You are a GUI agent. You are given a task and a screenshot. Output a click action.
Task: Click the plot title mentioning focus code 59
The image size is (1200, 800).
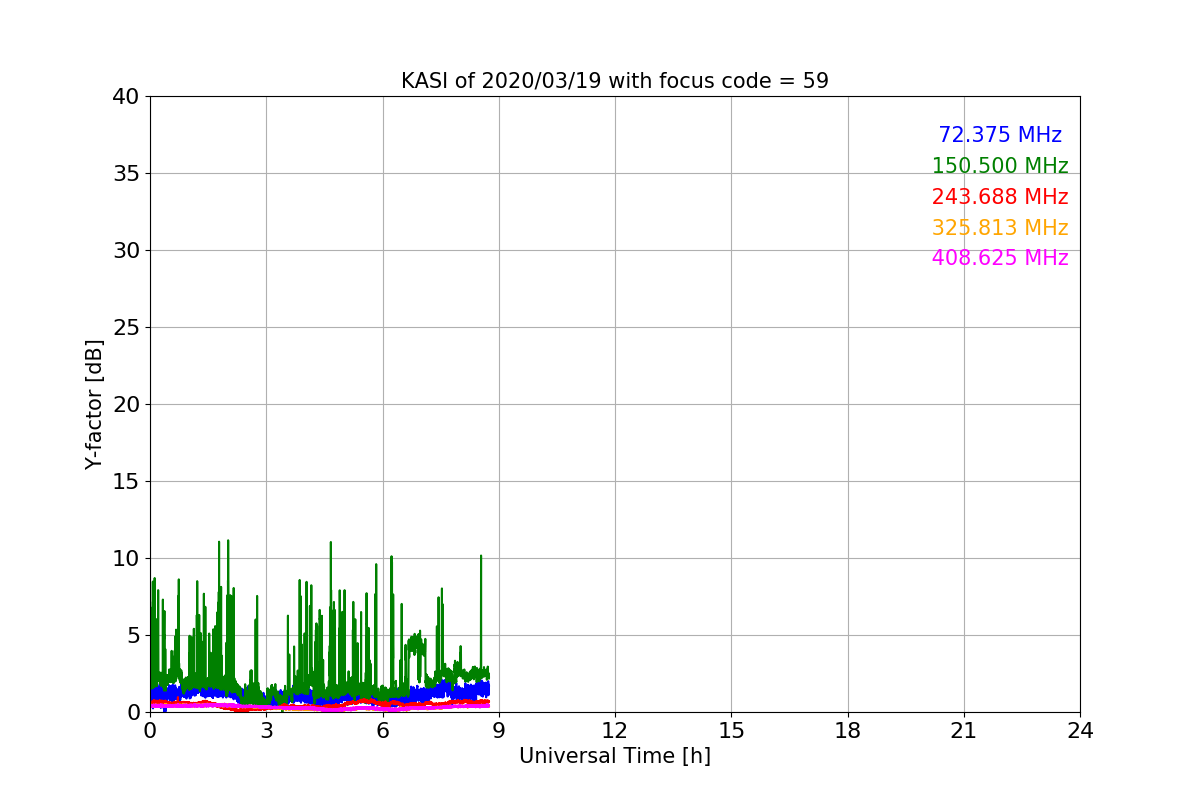tap(614, 81)
